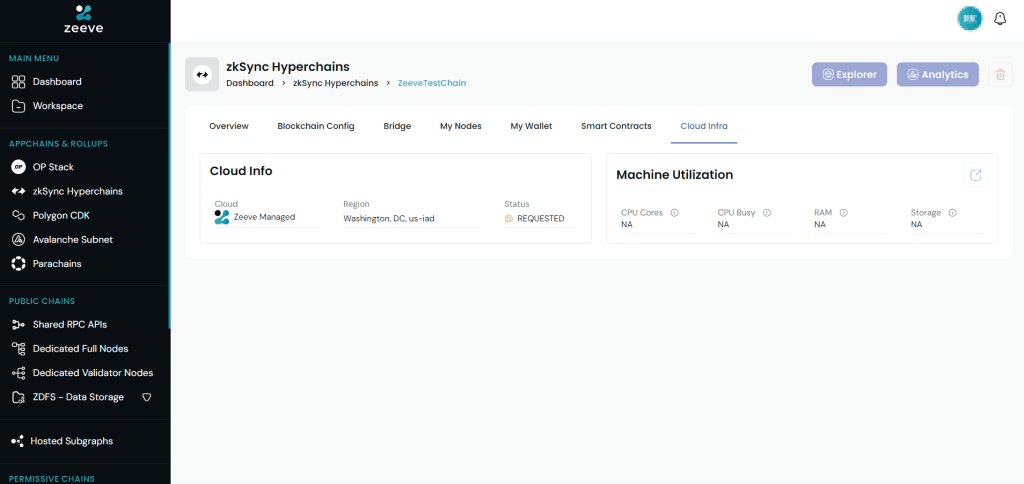Click the PERMISSIVE CHAINS section label
This screenshot has height=484, width=1024.
click(x=52, y=479)
